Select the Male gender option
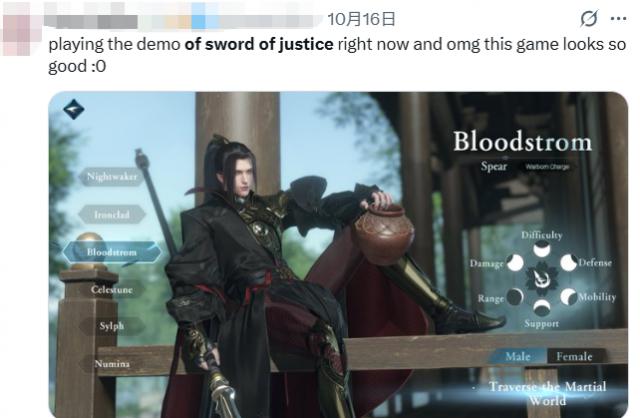This screenshot has height=418, width=640. point(517,356)
